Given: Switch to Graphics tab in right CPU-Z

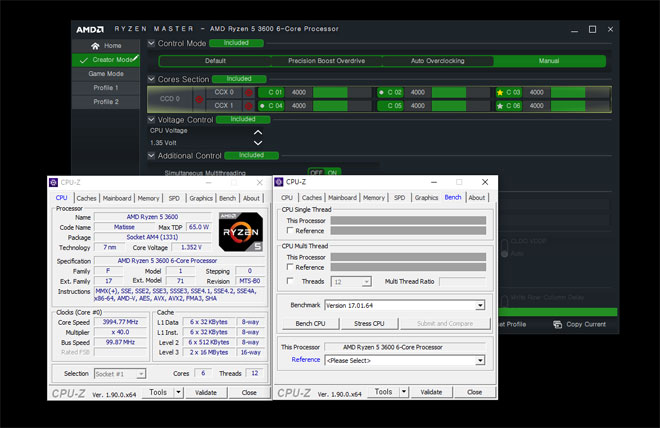Looking at the screenshot, I should (x=426, y=198).
